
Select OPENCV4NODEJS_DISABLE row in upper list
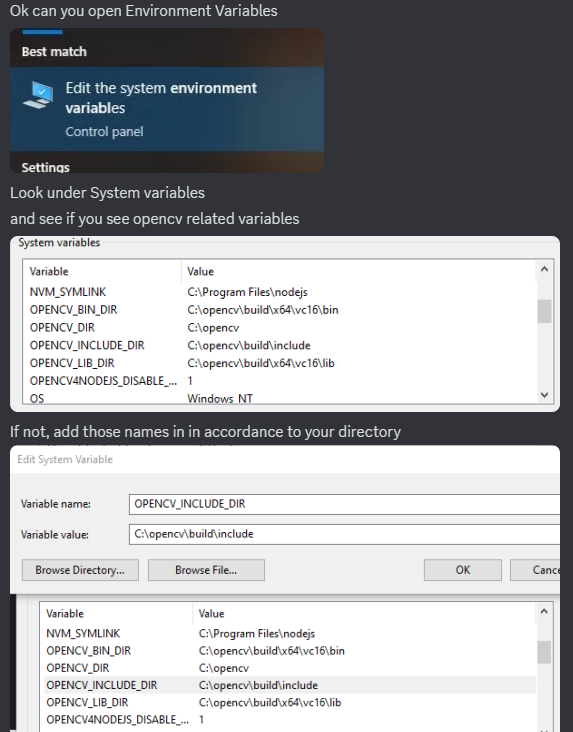[279, 381]
